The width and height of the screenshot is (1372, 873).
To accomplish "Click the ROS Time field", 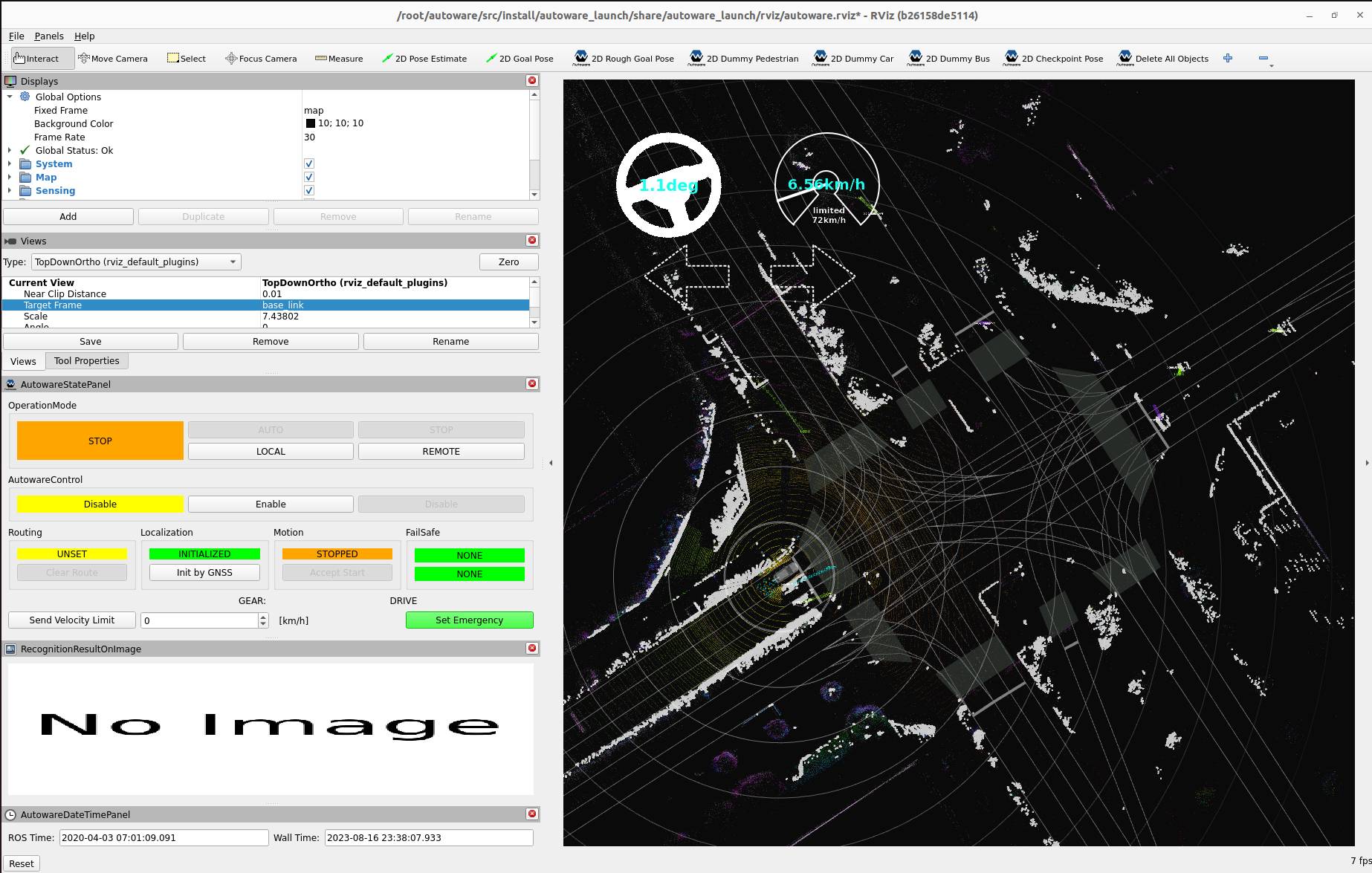I will pyautogui.click(x=164, y=837).
